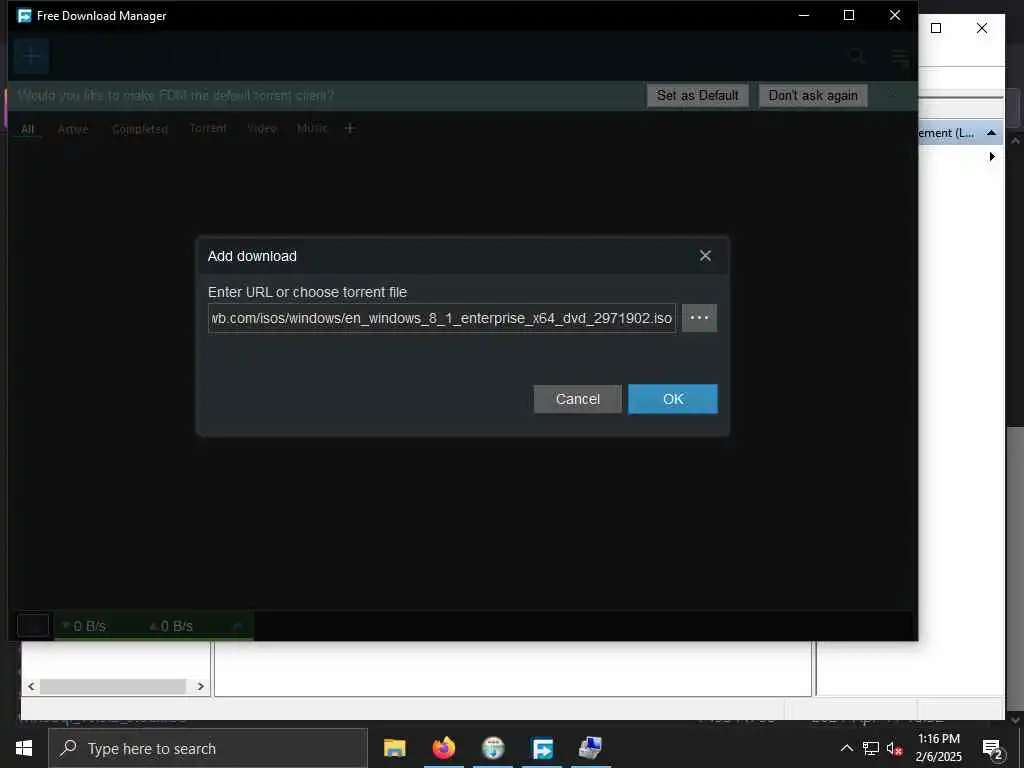The width and height of the screenshot is (1024, 768).
Task: Open the Windows Start menu
Action: (x=24, y=748)
